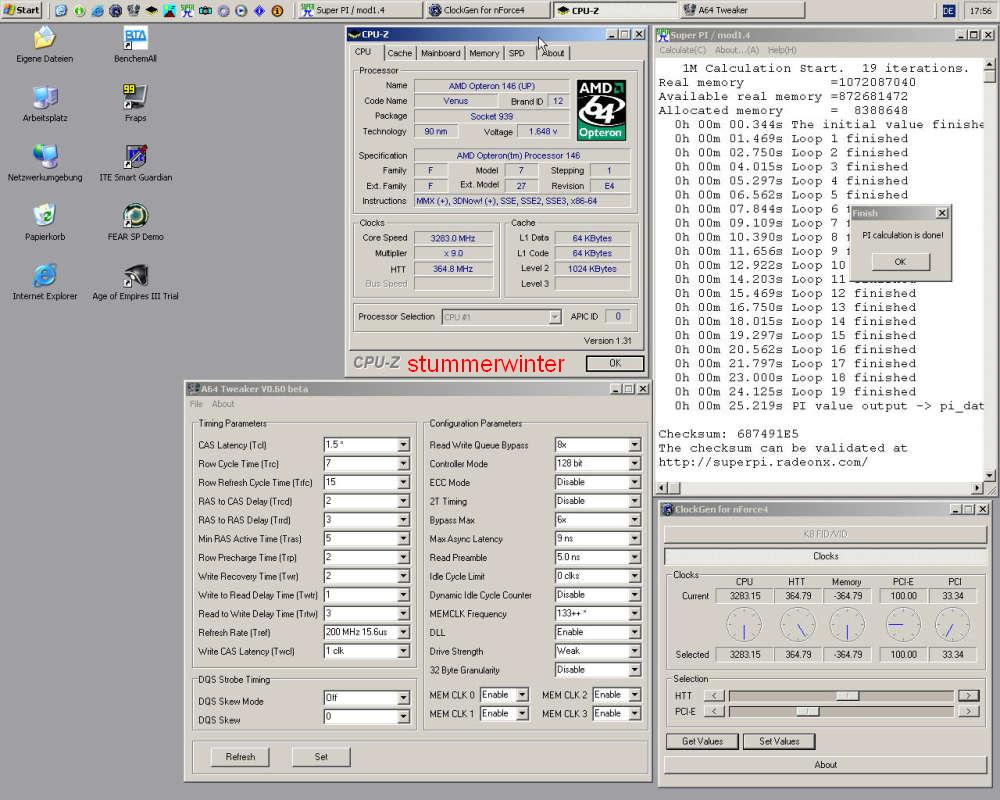Click Set Values in ClockGen
This screenshot has width=1000, height=800.
[779, 741]
